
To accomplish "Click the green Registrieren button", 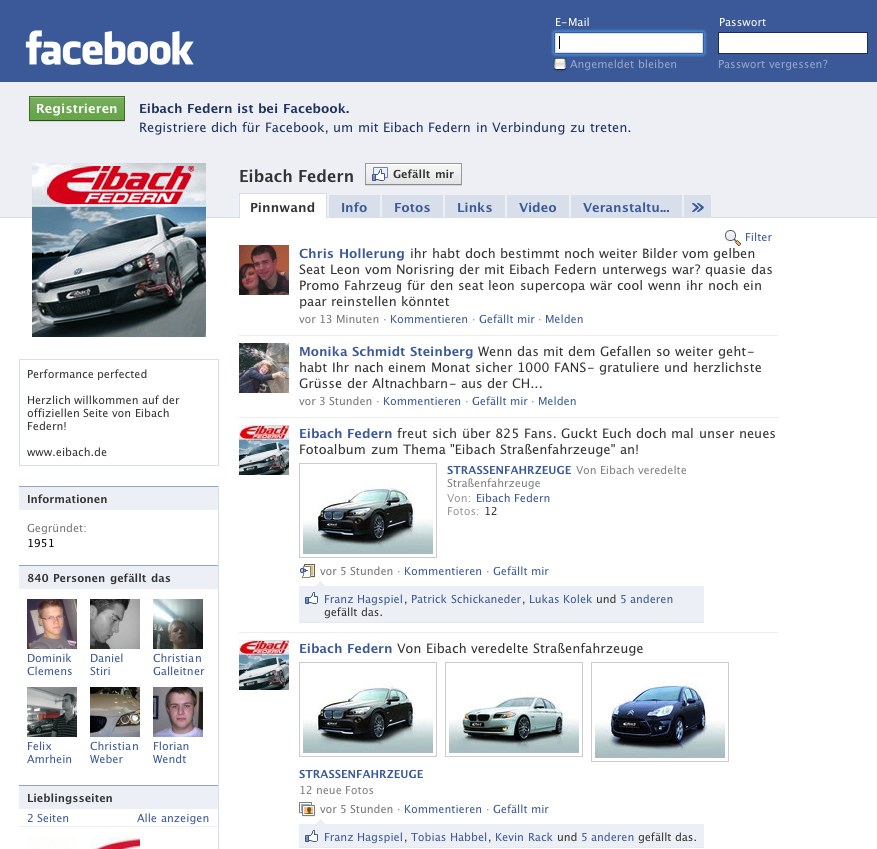I will [77, 109].
